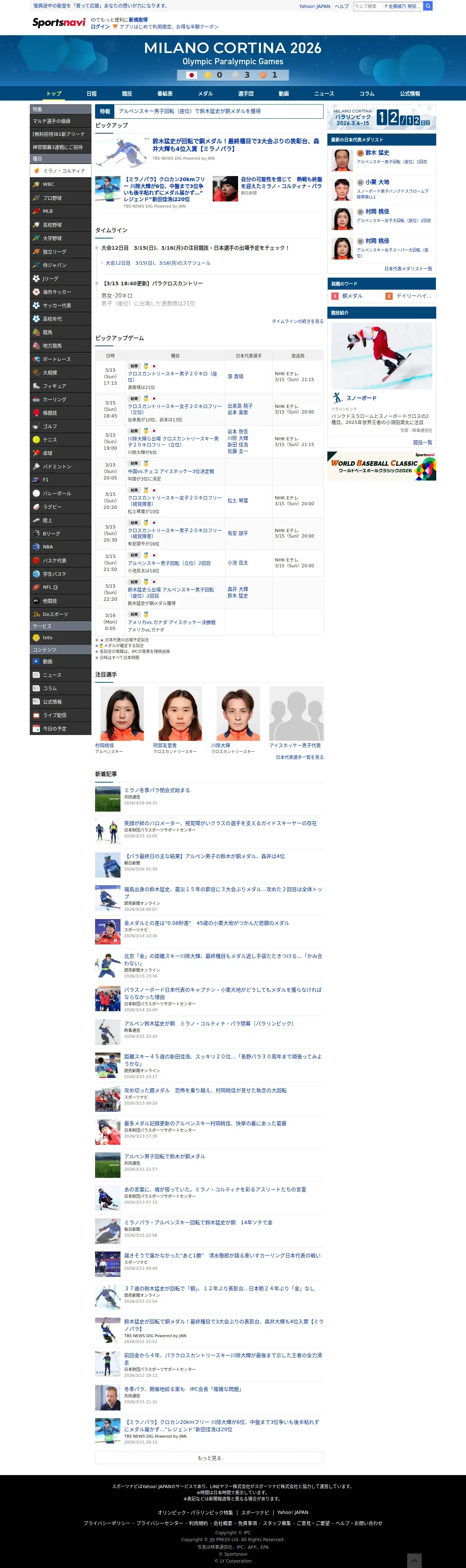Open the 特報 breaking news headline bar
Viewport: 466px width, 1568px height.
tap(209, 111)
